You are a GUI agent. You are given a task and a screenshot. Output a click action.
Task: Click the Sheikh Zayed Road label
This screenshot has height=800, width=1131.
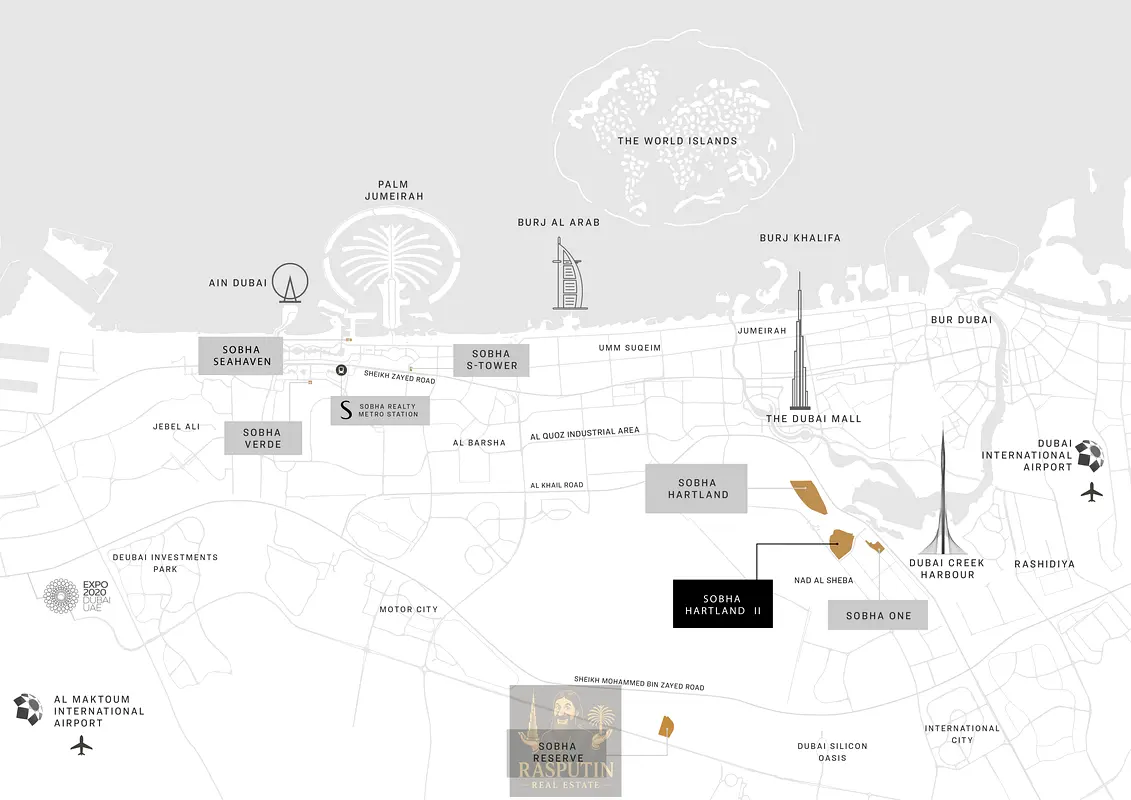(x=400, y=377)
